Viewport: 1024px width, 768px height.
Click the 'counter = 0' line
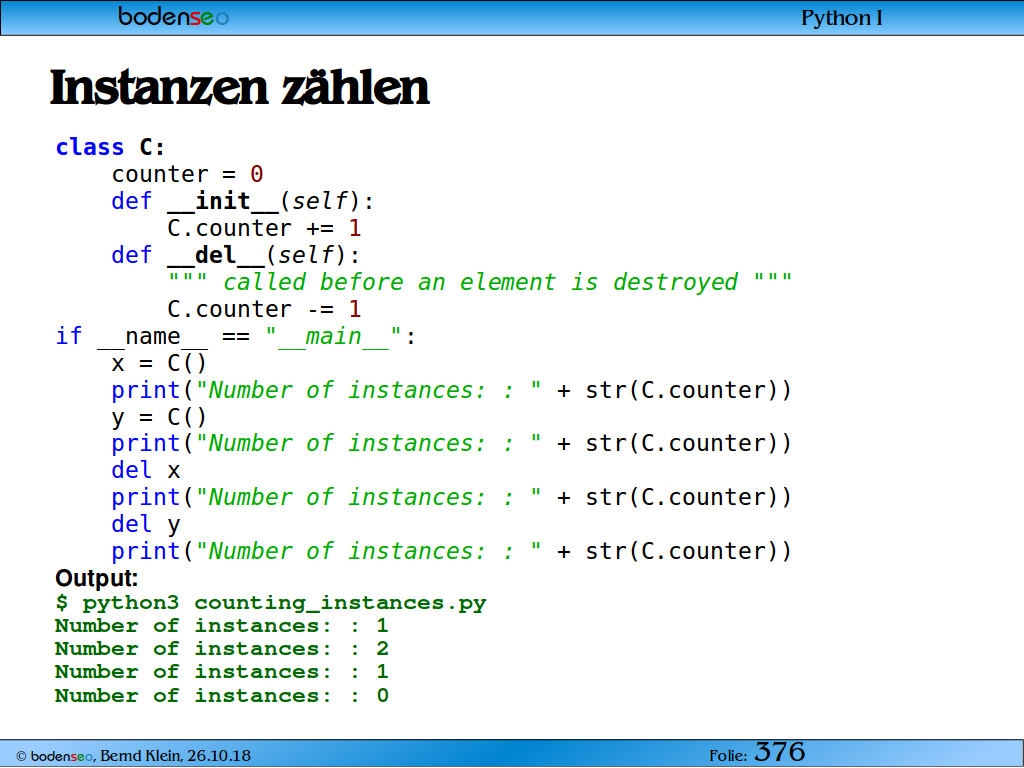tap(187, 174)
